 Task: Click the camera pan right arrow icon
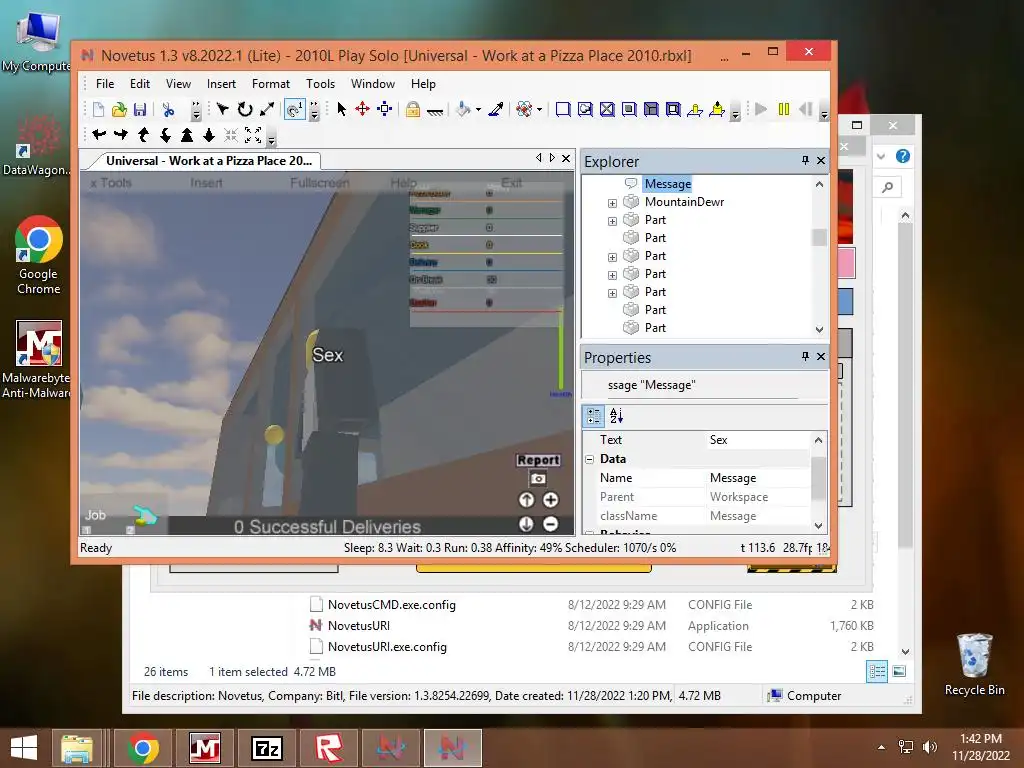tap(121, 135)
